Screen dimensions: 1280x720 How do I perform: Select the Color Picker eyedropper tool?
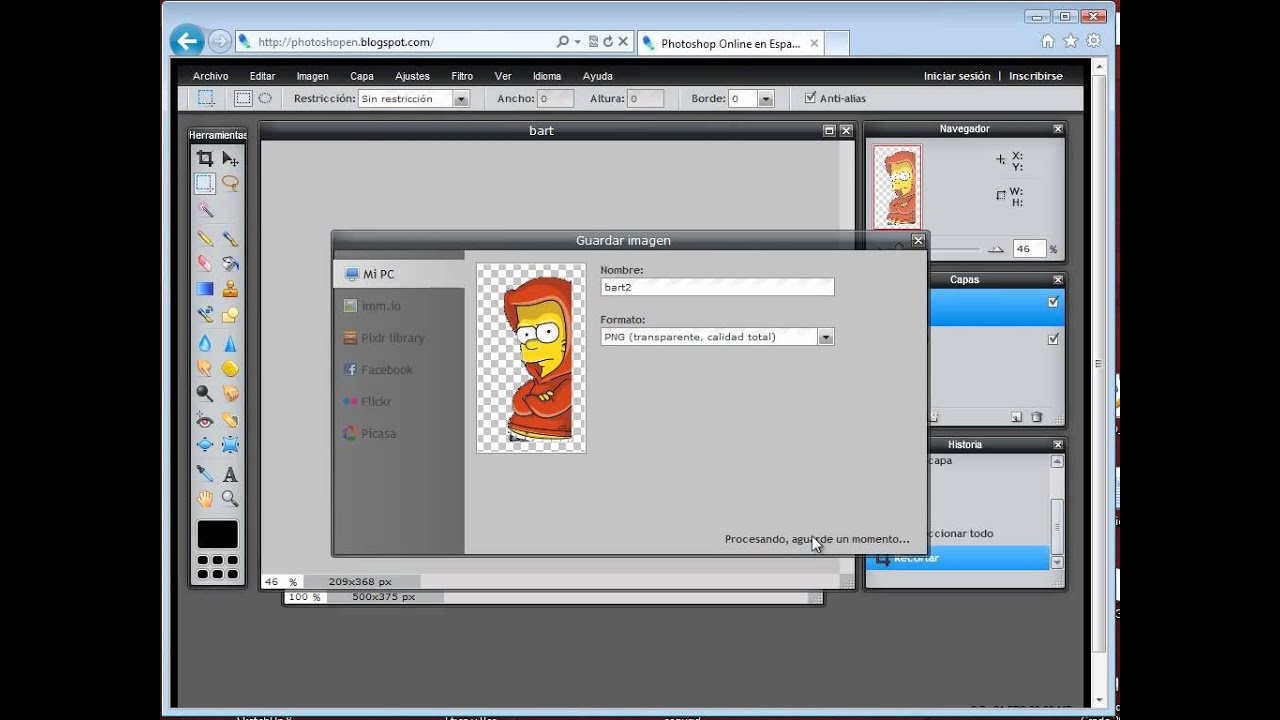tap(205, 474)
